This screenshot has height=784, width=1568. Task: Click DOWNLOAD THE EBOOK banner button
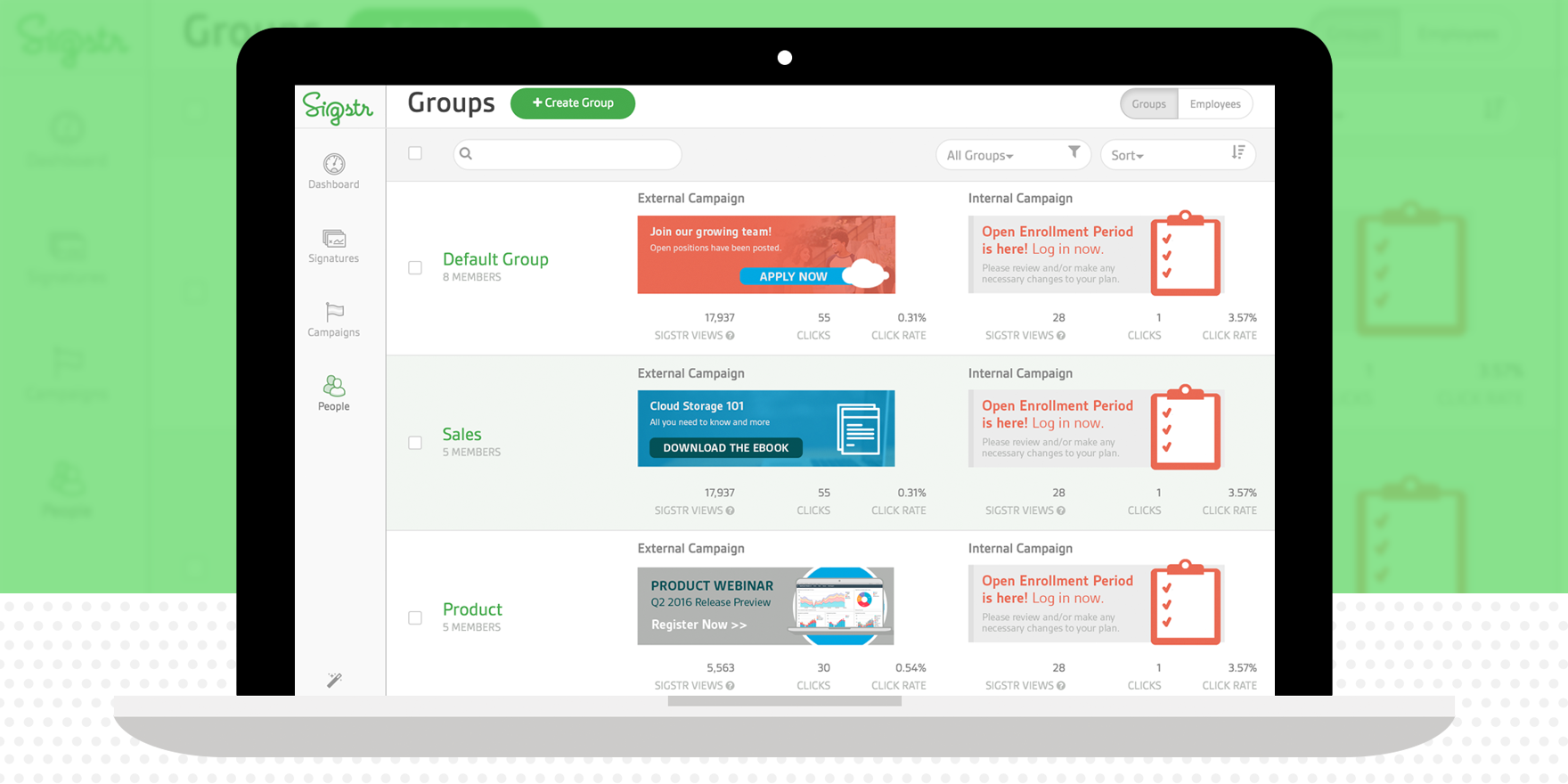point(726,447)
